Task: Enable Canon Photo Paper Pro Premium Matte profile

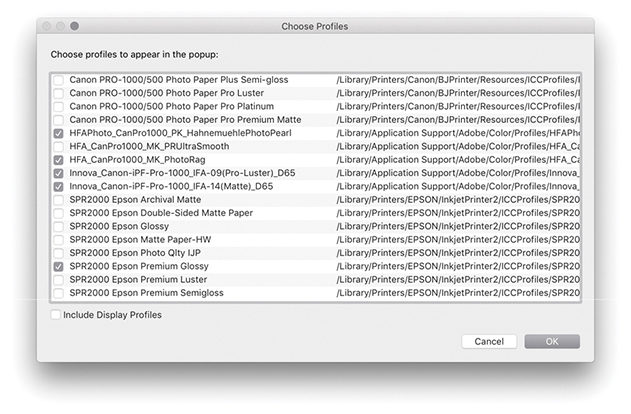Action: [58, 119]
